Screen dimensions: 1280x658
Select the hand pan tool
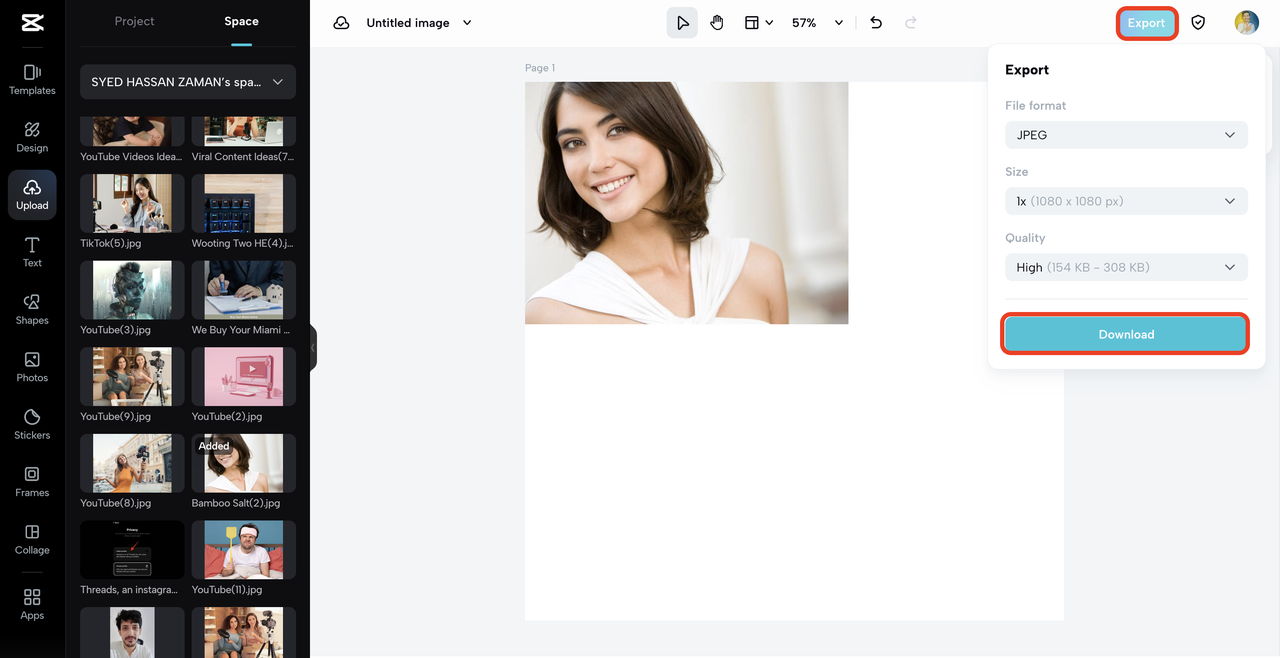point(717,23)
